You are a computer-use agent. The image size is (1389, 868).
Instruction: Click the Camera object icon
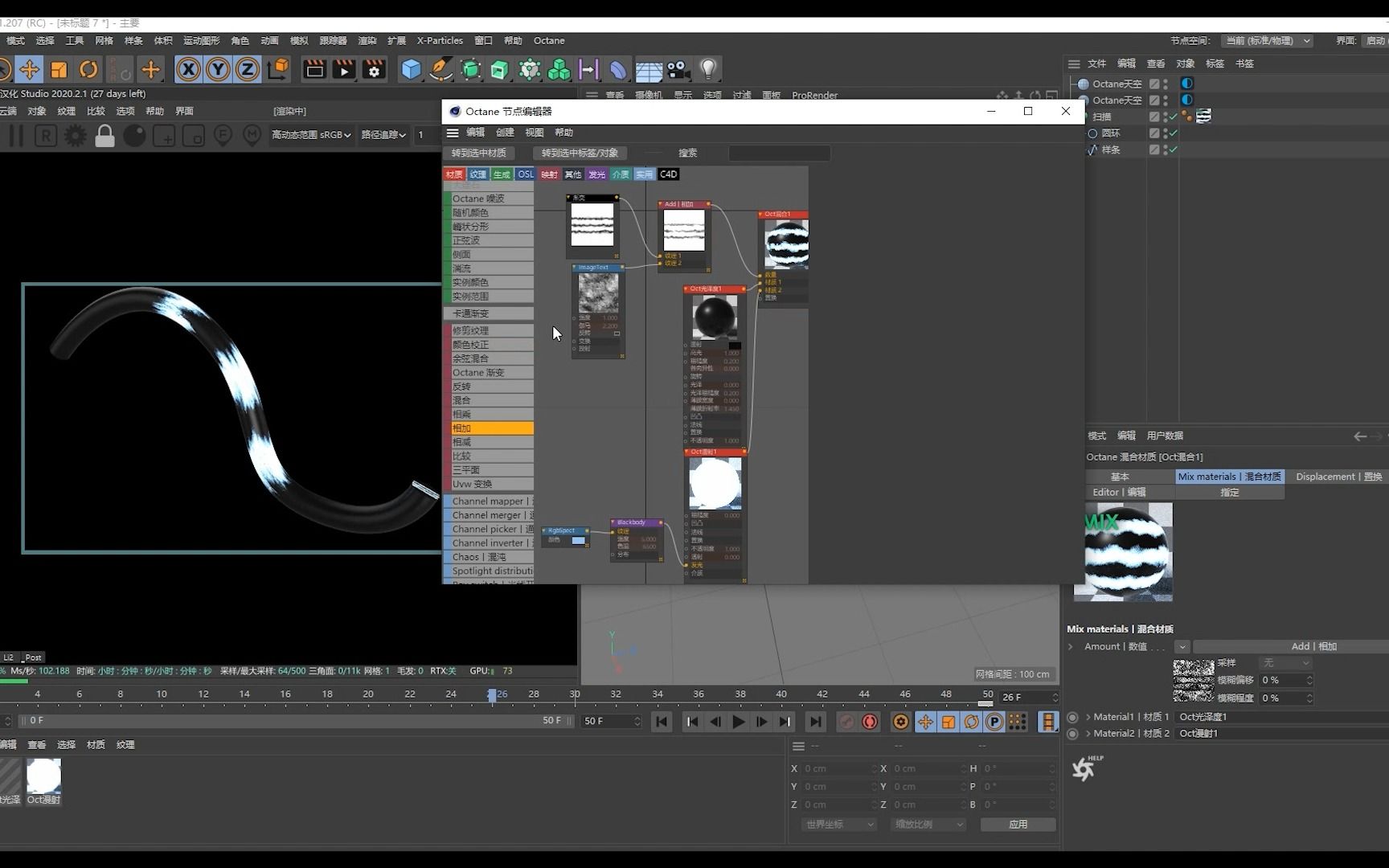point(678,70)
